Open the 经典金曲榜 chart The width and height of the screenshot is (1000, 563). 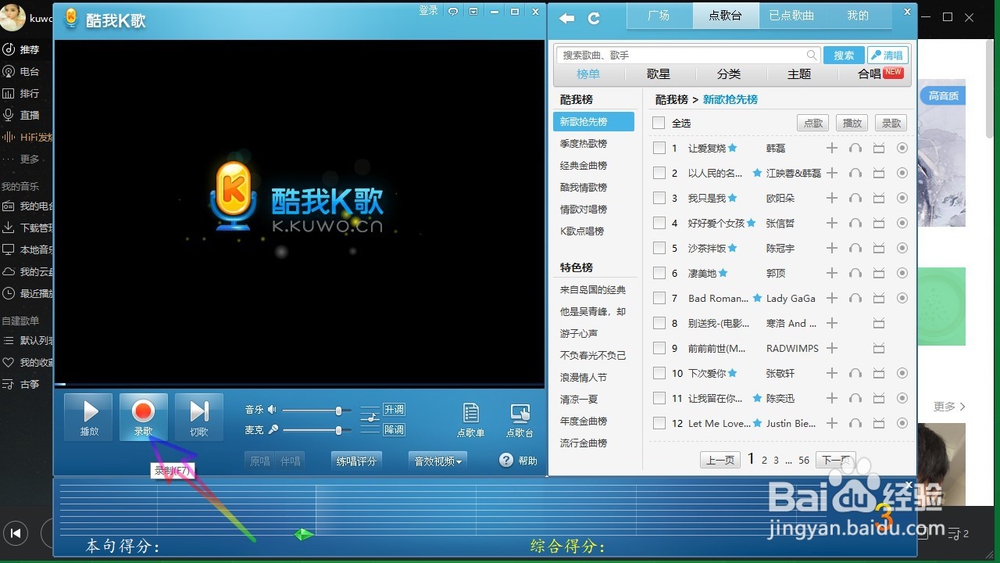point(584,165)
